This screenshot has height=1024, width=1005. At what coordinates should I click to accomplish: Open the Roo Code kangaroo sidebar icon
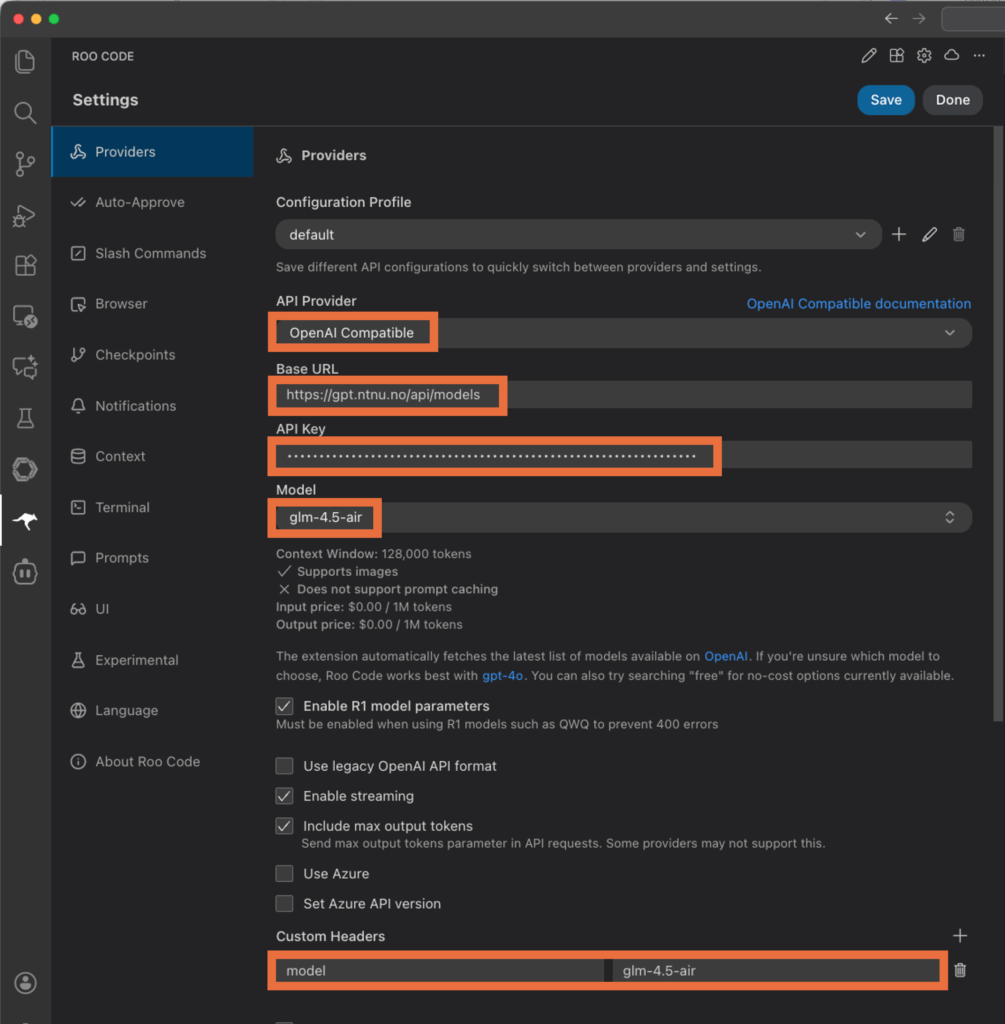(25, 521)
